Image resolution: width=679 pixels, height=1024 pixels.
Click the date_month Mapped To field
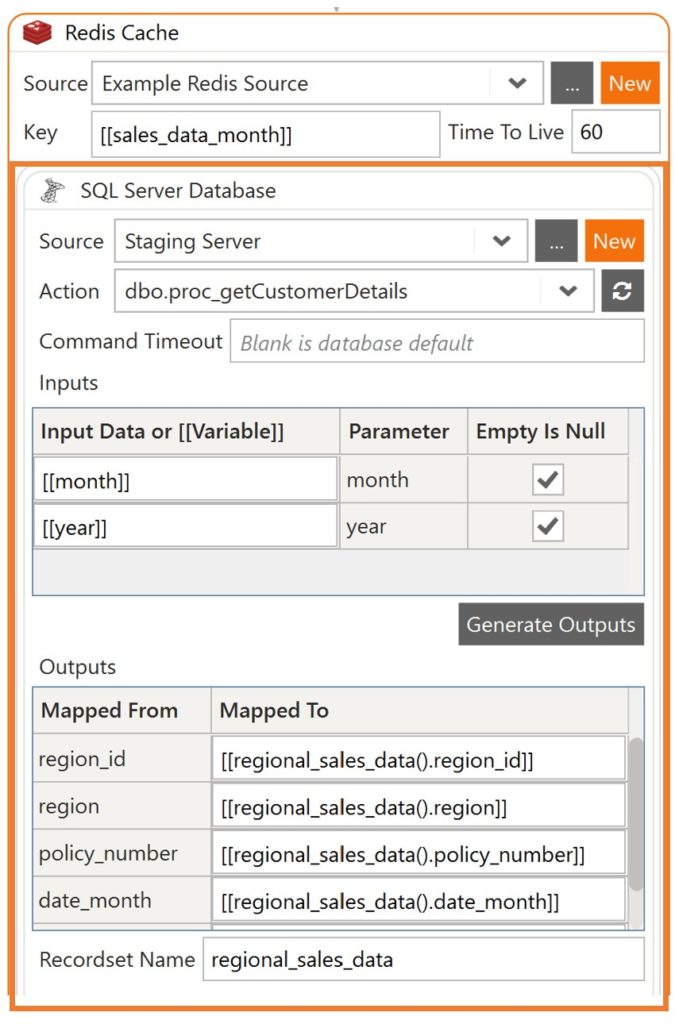click(420, 900)
